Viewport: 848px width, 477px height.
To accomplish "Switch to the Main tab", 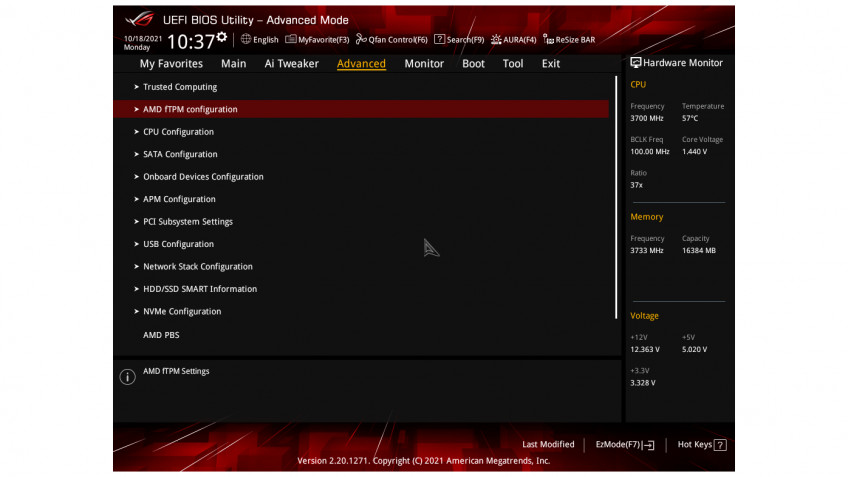I will coord(233,63).
